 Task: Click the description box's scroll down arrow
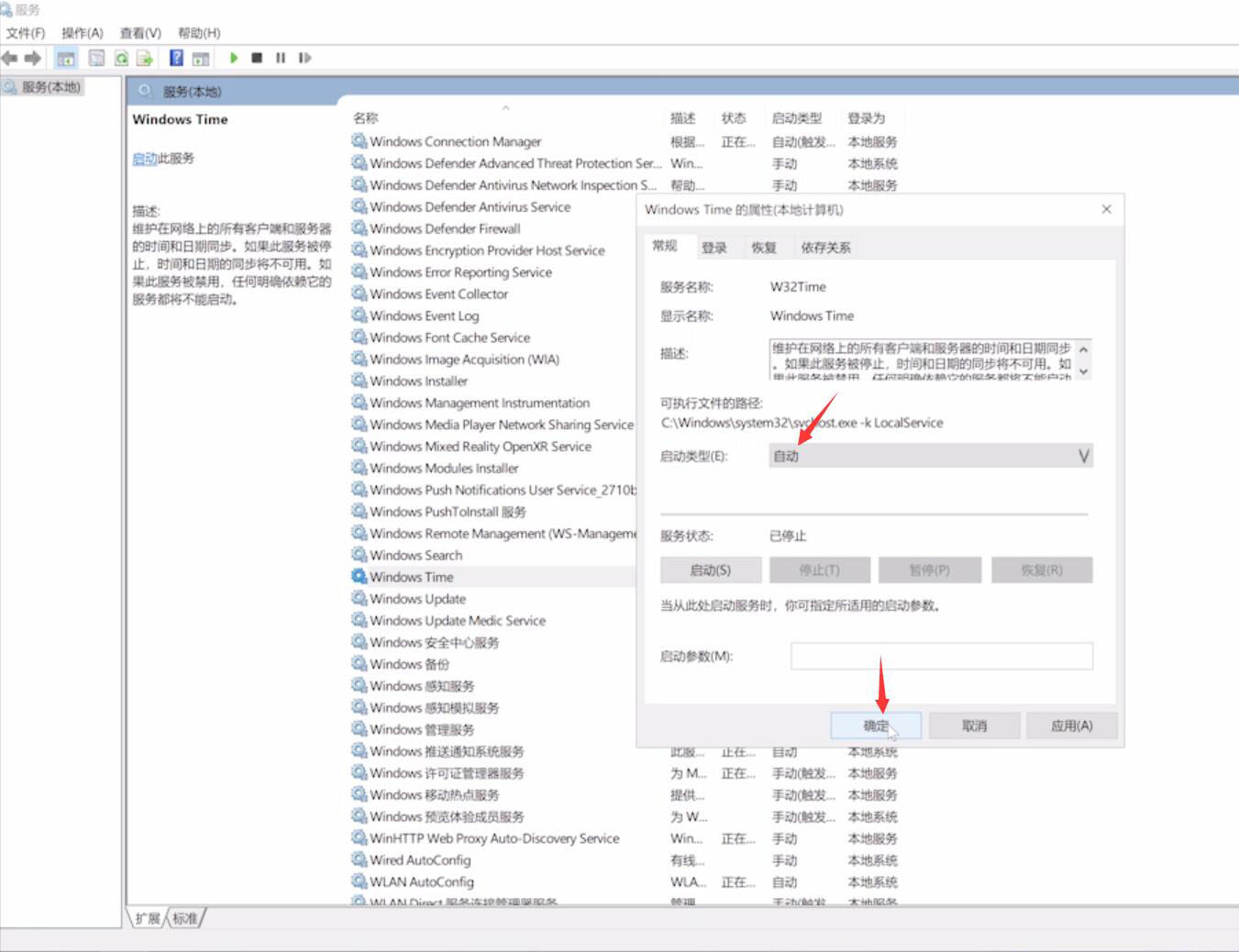(1083, 371)
